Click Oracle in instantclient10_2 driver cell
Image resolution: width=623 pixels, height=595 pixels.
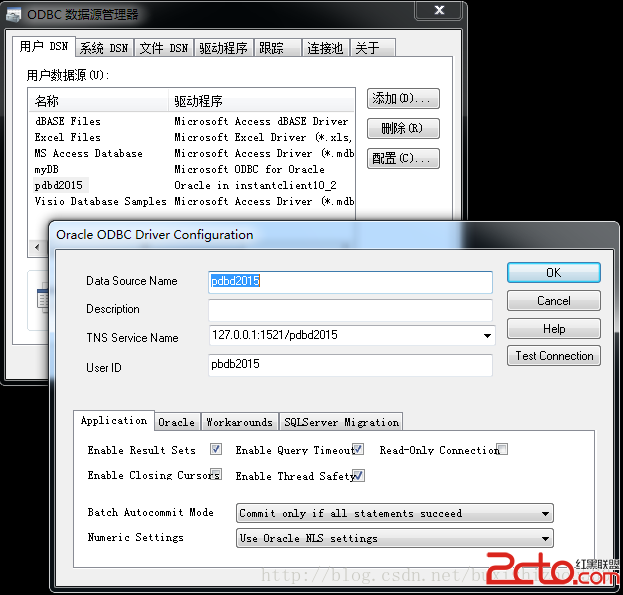point(255,185)
